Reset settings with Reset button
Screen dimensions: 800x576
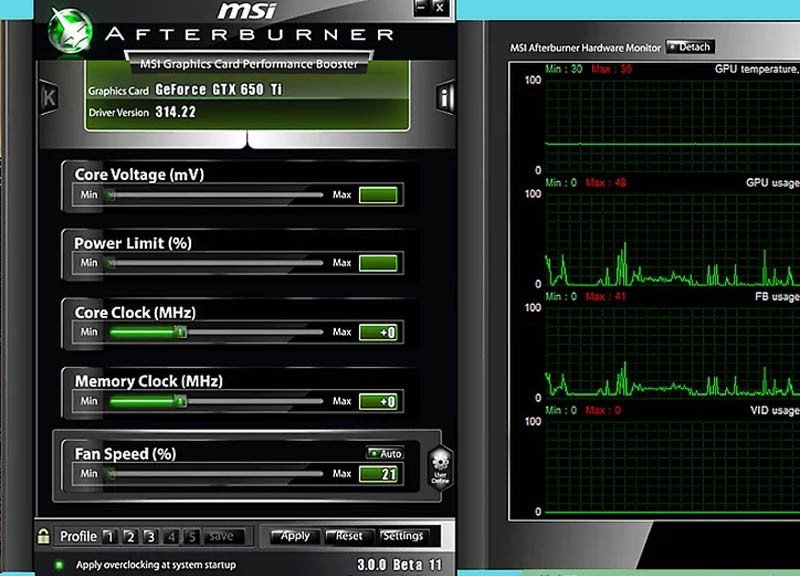pyautogui.click(x=349, y=536)
